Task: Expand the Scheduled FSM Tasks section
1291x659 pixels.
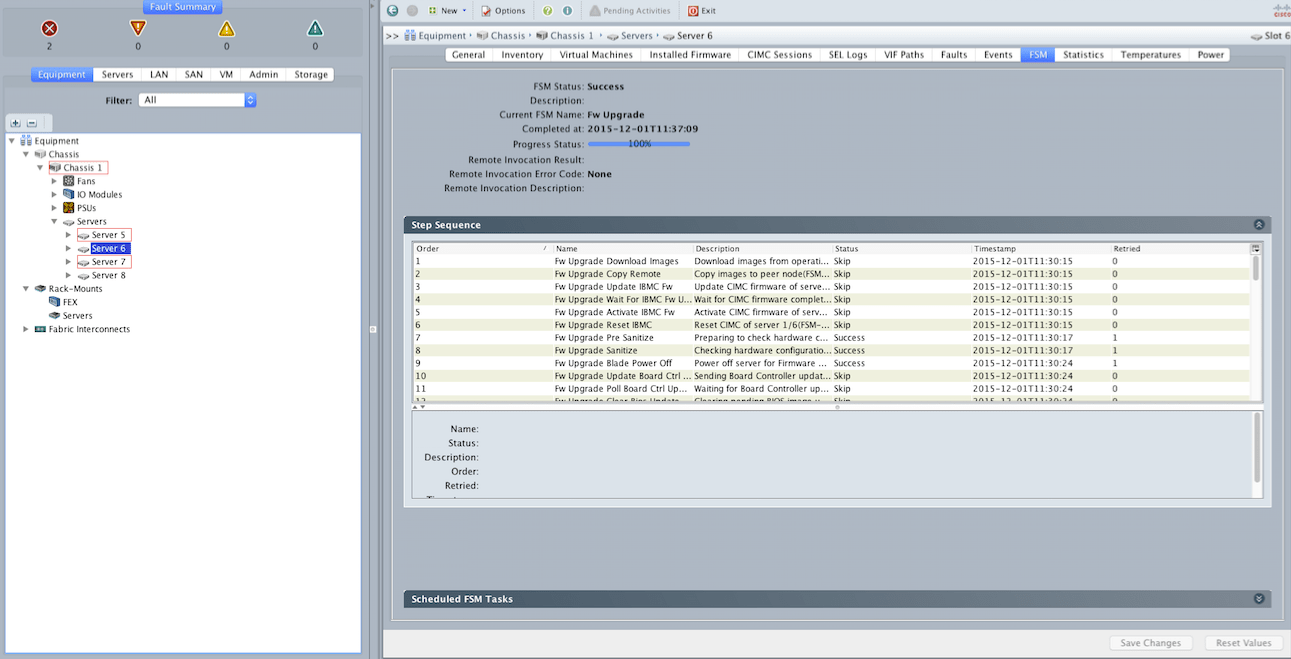Action: pos(1258,598)
